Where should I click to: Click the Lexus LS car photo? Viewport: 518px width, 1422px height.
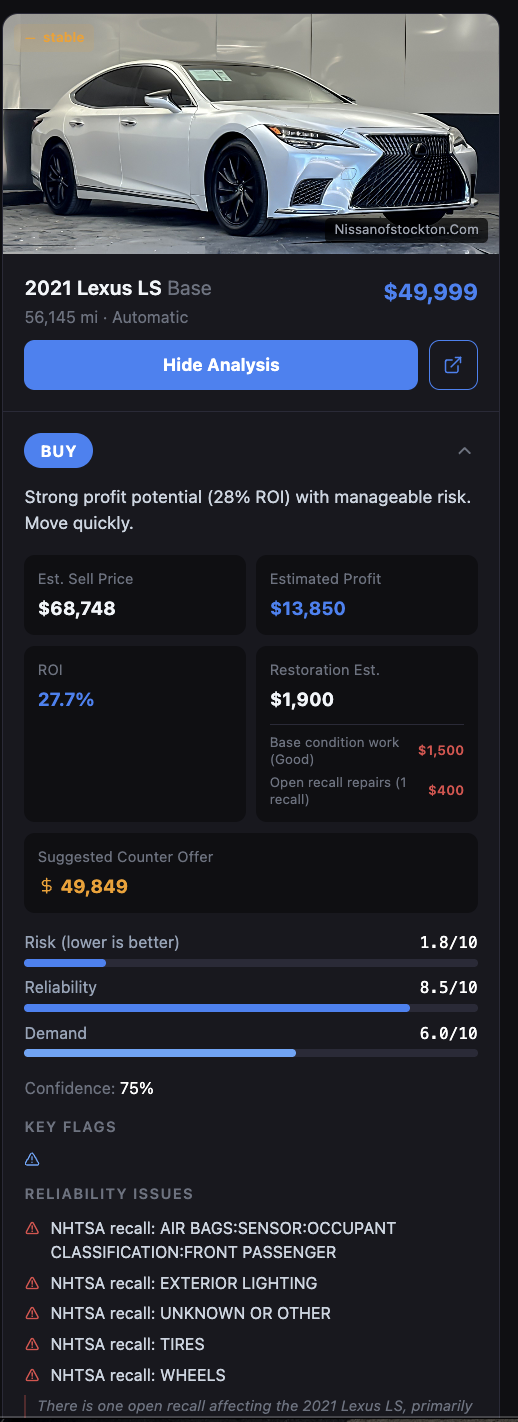pyautogui.click(x=251, y=134)
